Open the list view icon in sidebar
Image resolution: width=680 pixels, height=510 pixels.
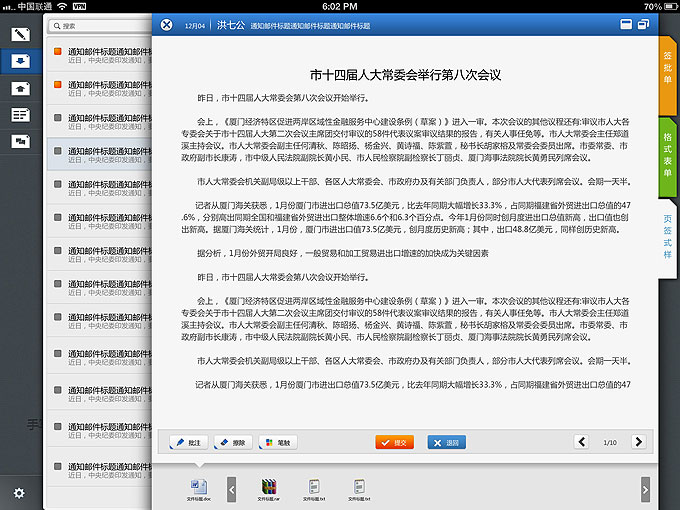pyautogui.click(x=20, y=115)
